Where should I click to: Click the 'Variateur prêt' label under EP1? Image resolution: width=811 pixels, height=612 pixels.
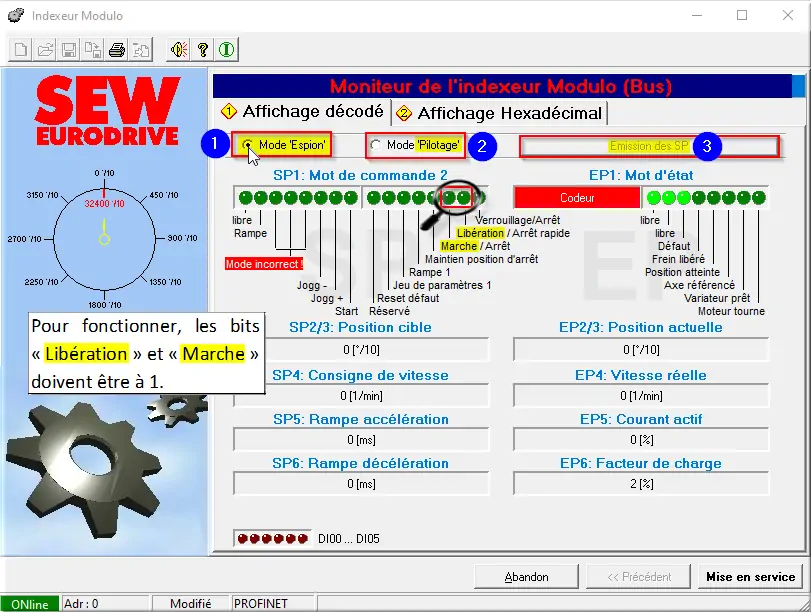pos(717,298)
